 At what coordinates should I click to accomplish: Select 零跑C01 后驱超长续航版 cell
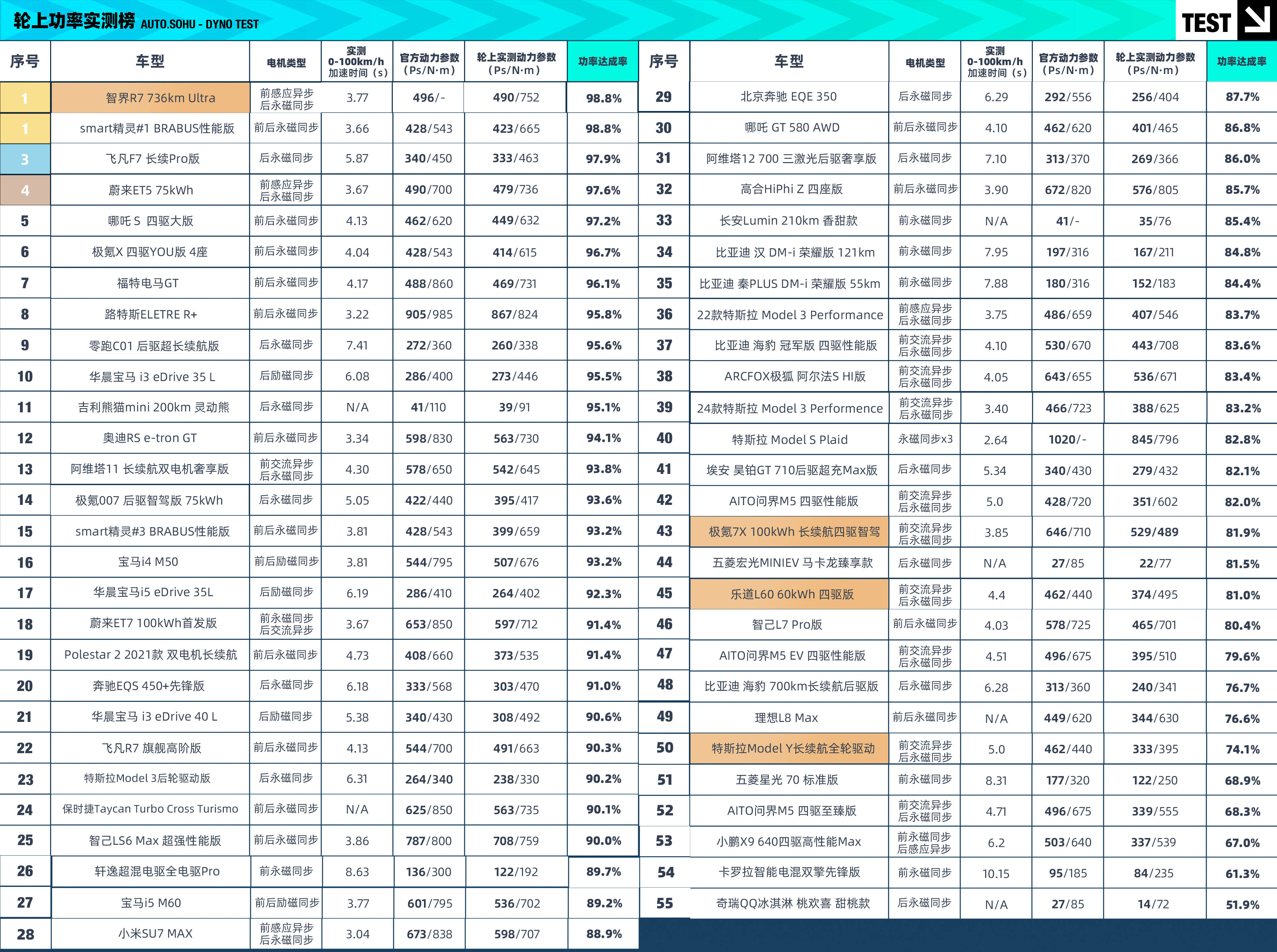point(150,345)
